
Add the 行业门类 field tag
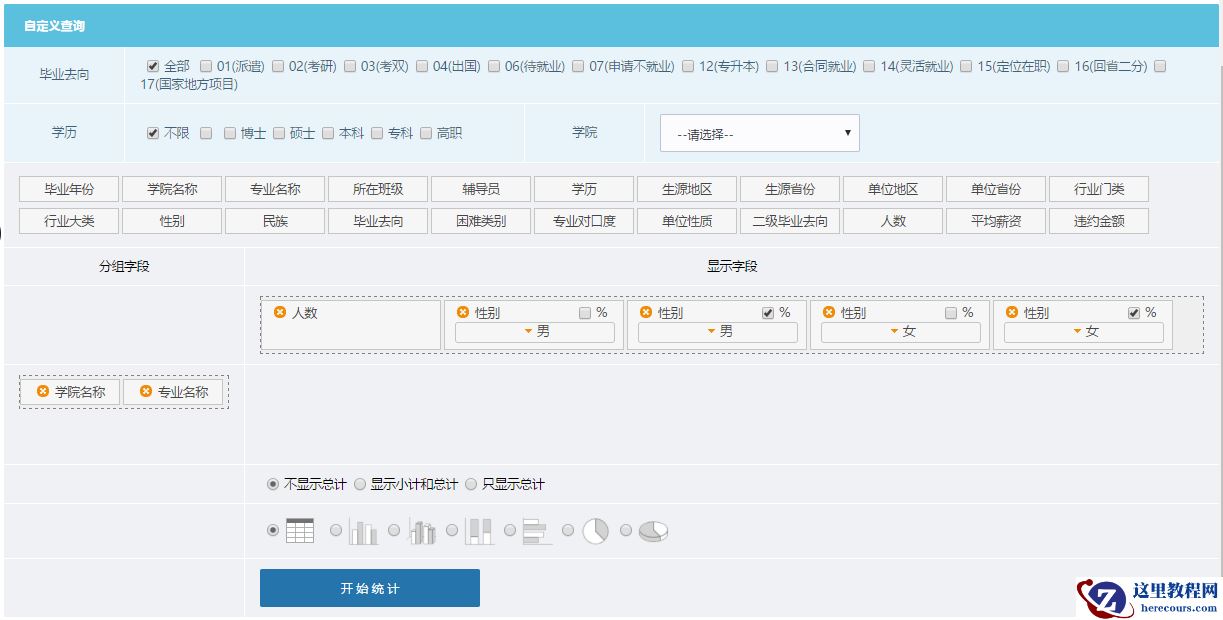1099,189
